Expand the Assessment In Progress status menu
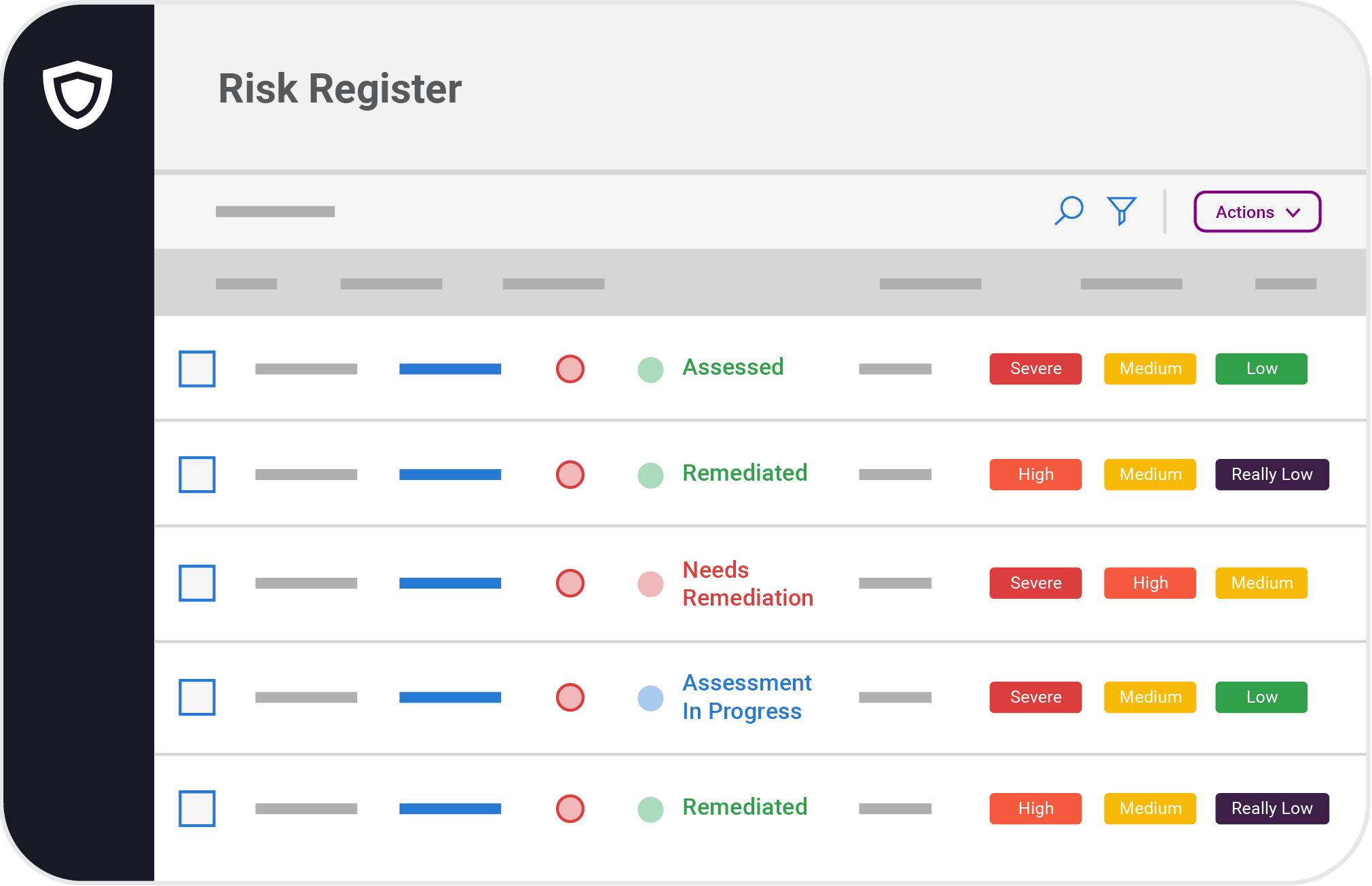This screenshot has height=886, width=1372. 747,697
